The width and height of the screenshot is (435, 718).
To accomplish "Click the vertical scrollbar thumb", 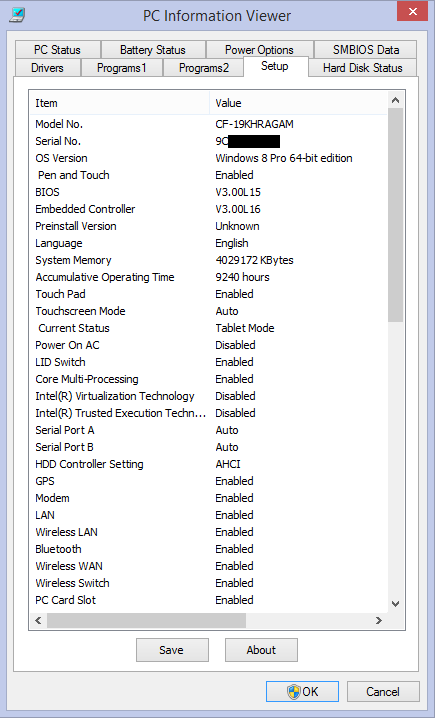I will [396, 215].
